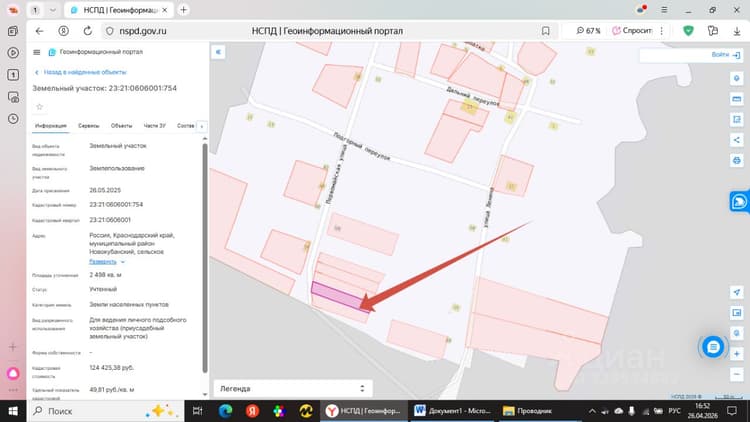Switch to Документ1 Microsoft Word taskbar window
750x422 pixels.
452,411
